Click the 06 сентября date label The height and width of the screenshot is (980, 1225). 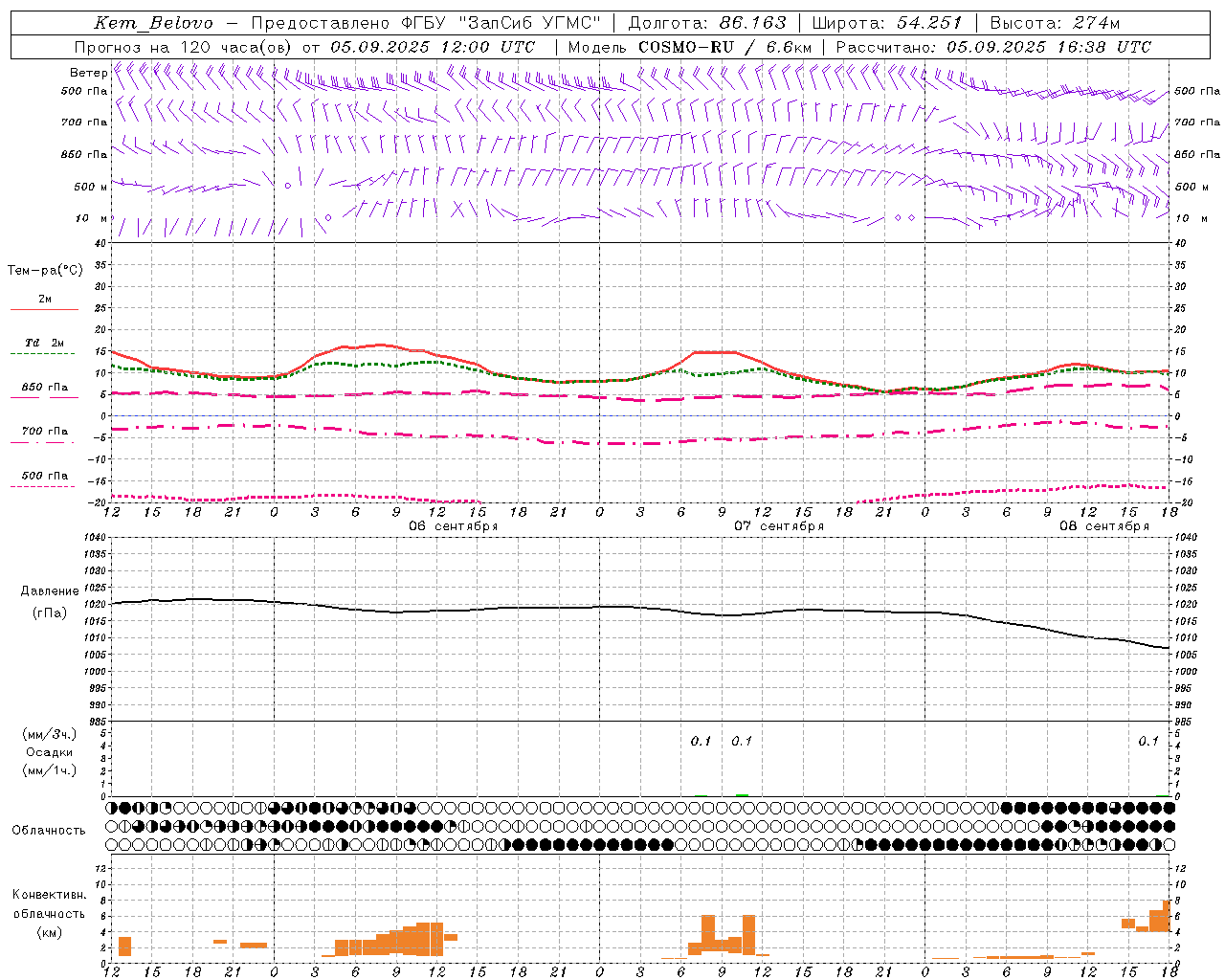click(454, 526)
